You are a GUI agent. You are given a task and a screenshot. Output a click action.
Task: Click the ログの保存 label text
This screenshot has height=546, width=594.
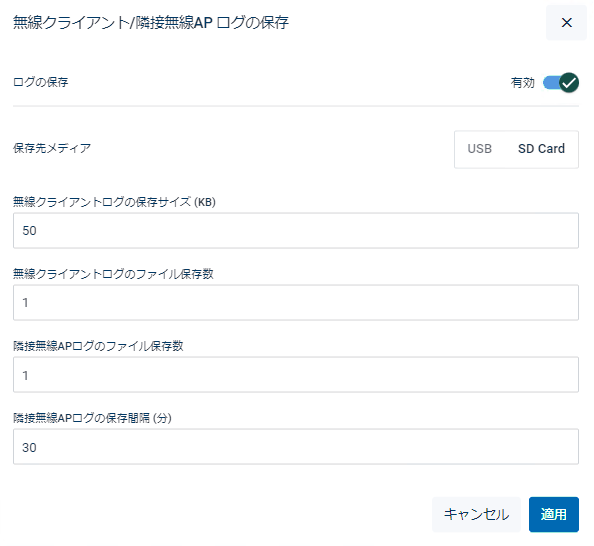click(x=41, y=82)
